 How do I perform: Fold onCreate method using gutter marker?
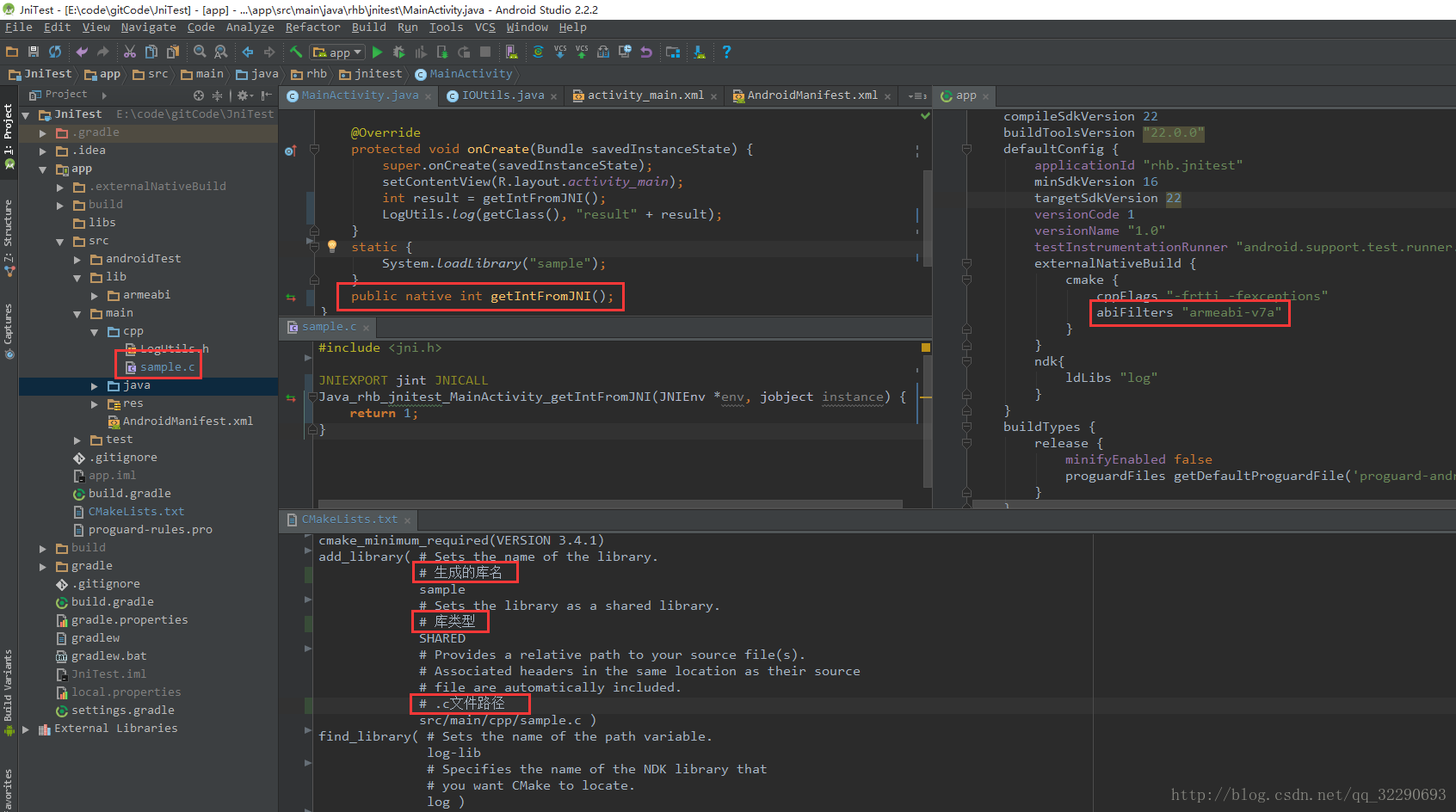pyautogui.click(x=314, y=150)
